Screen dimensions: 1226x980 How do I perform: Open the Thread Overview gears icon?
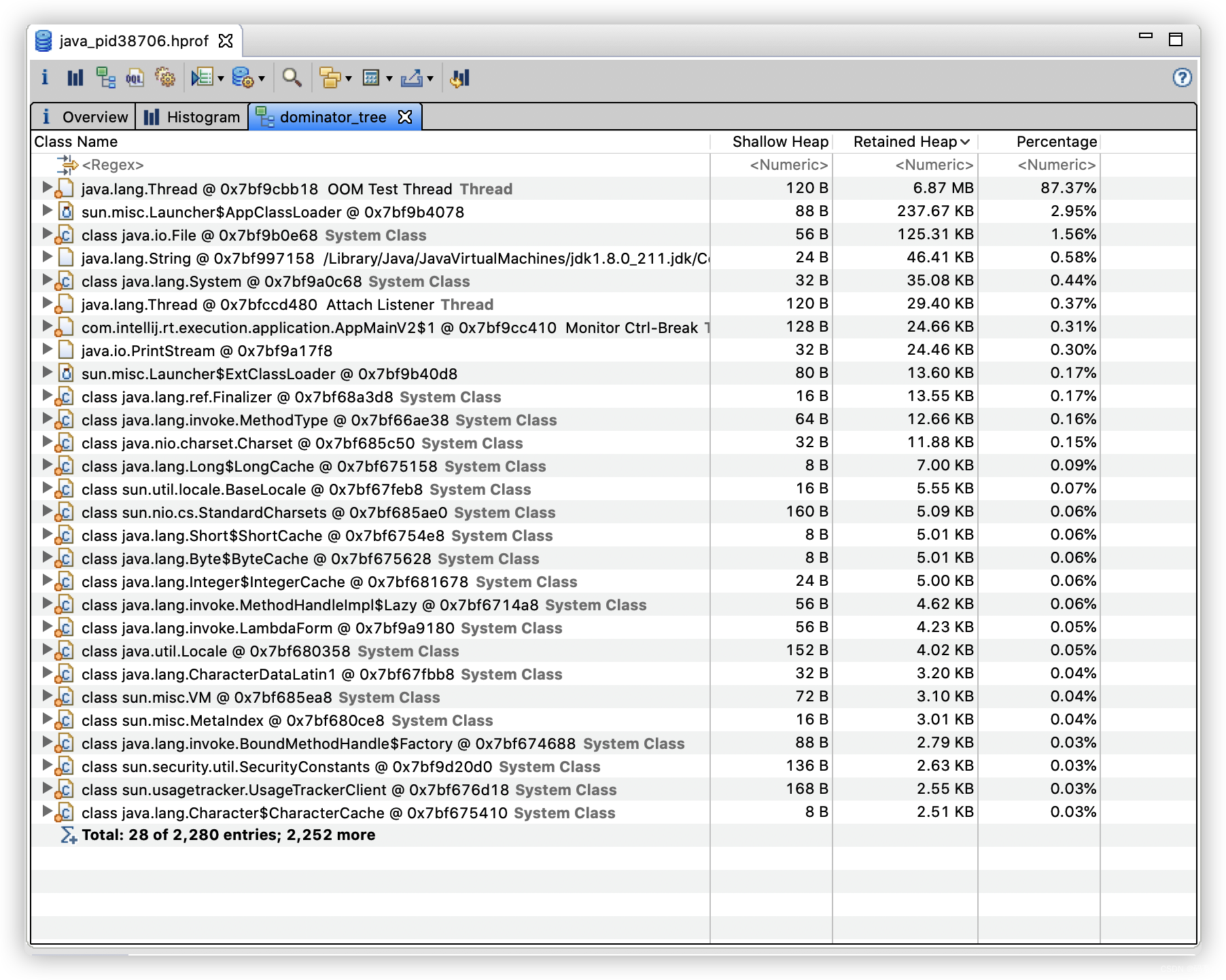(165, 77)
